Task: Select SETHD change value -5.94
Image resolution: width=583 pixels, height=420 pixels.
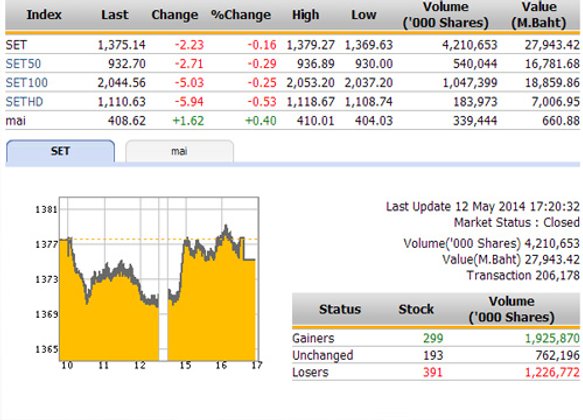Action: [x=190, y=101]
